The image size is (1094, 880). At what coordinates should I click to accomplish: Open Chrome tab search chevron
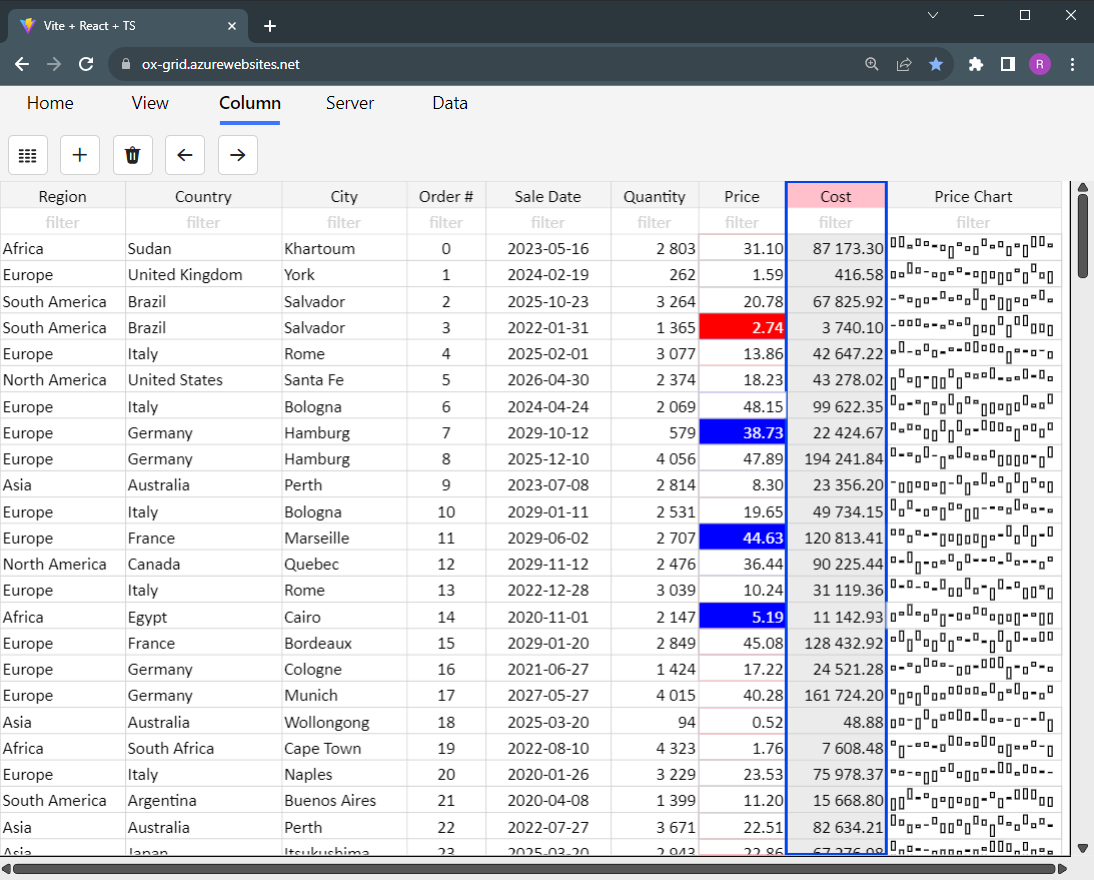click(933, 15)
